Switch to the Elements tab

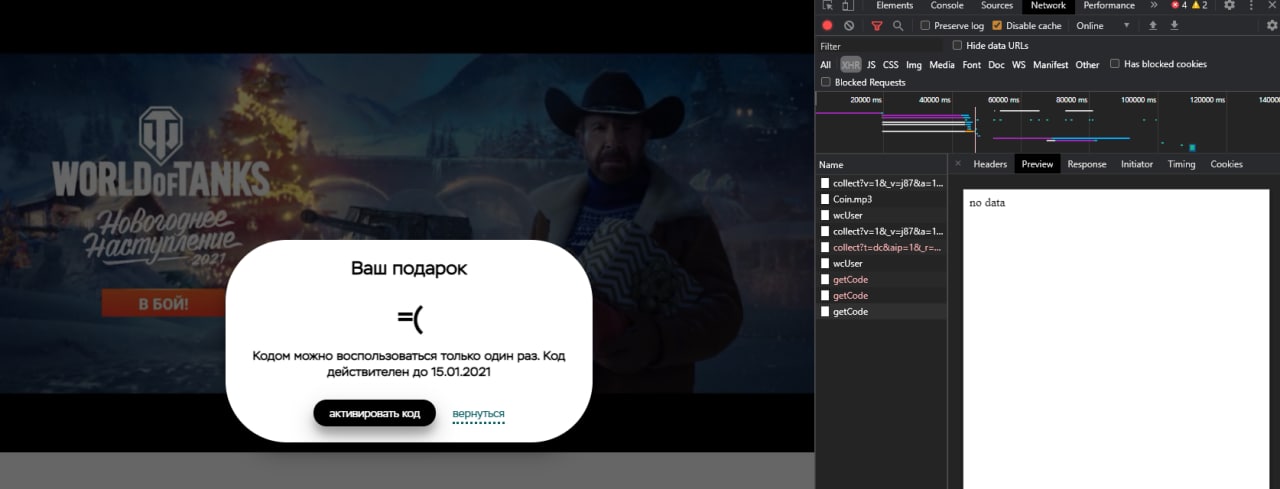tap(894, 6)
